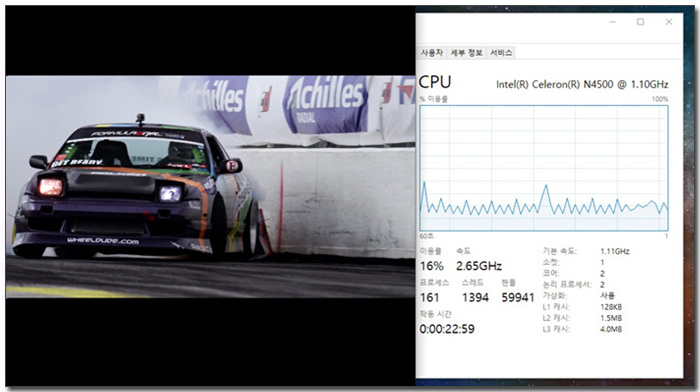Switch to the 사용자 tab
Viewport: 700px width, 392px height.
tap(431, 53)
